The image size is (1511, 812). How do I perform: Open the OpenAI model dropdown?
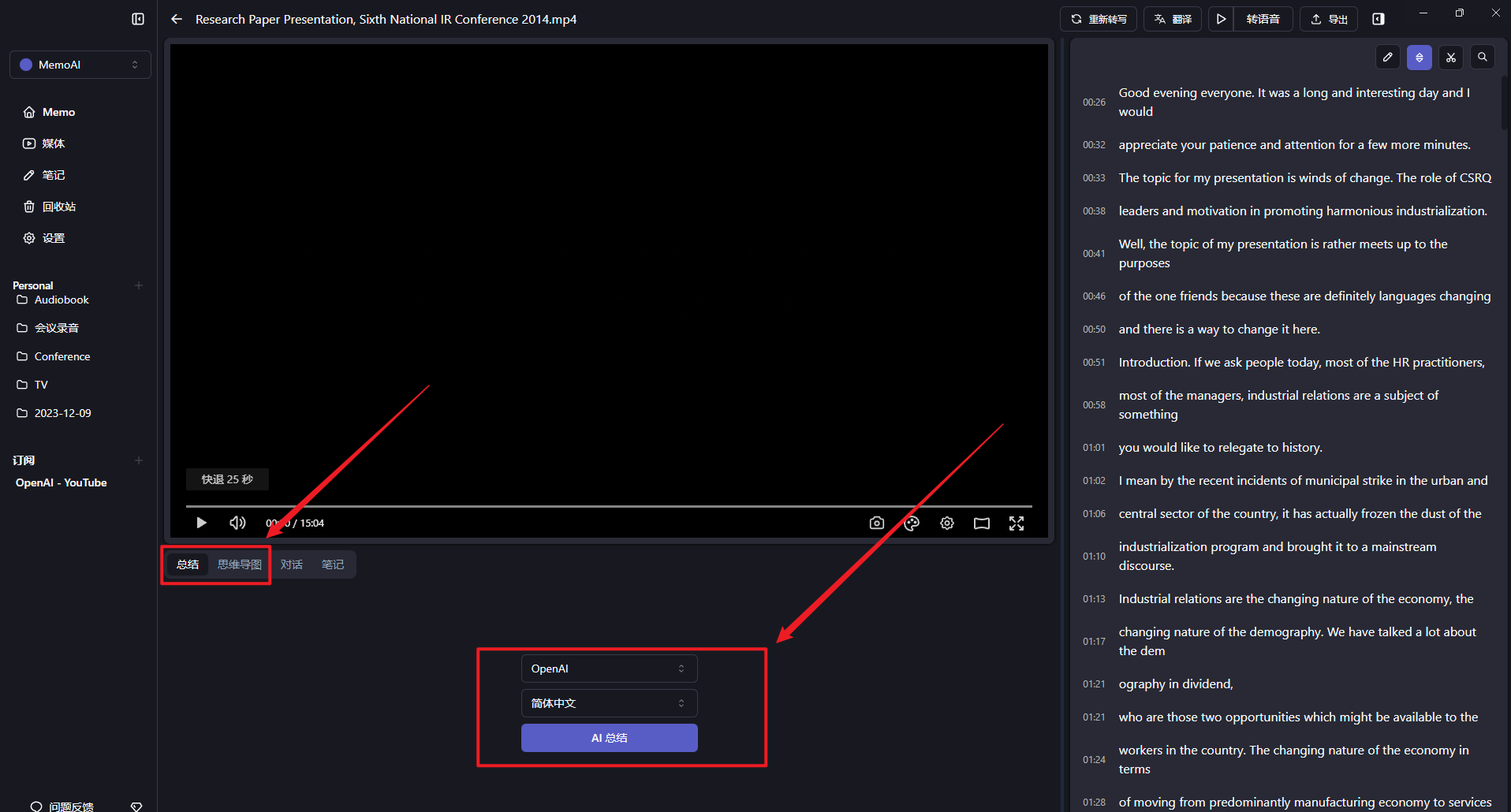[x=609, y=669]
